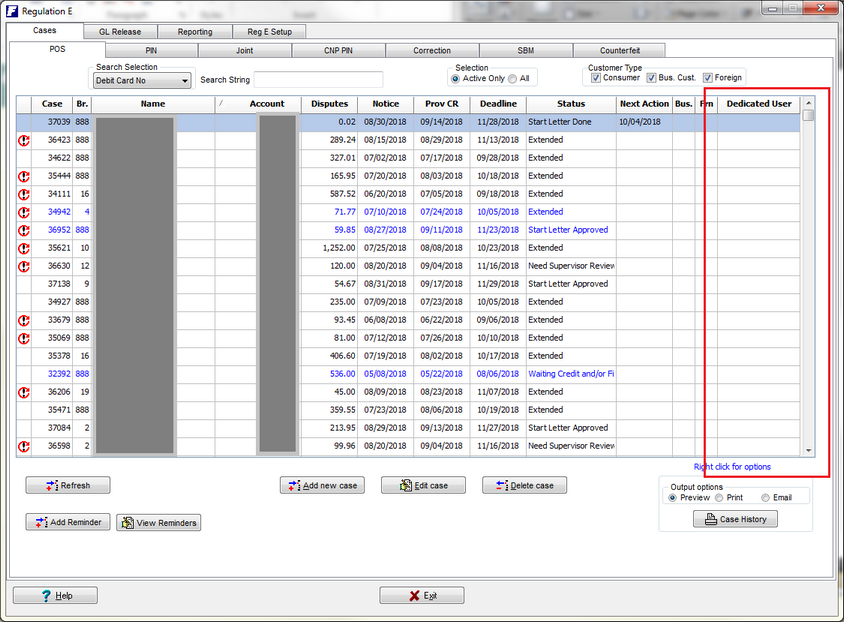Click the alert icon beside case 36630
The height and width of the screenshot is (622, 844).
coord(24,266)
